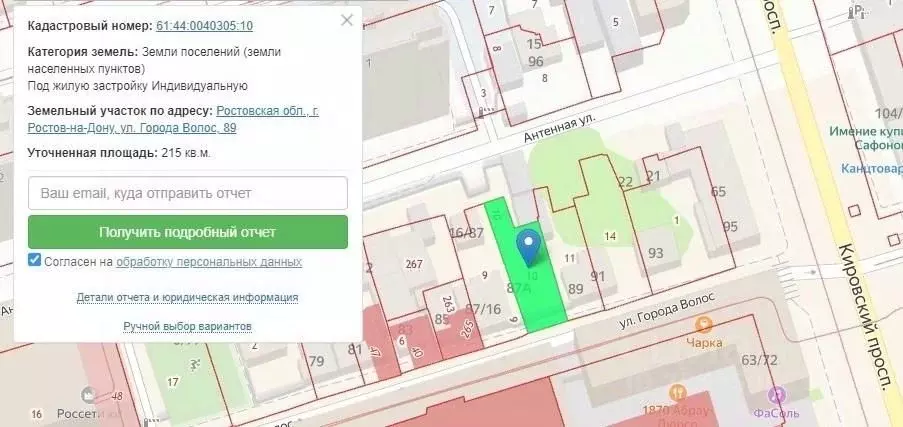The height and width of the screenshot is (427, 903).
Task: Click the email input field
Action: [188, 193]
